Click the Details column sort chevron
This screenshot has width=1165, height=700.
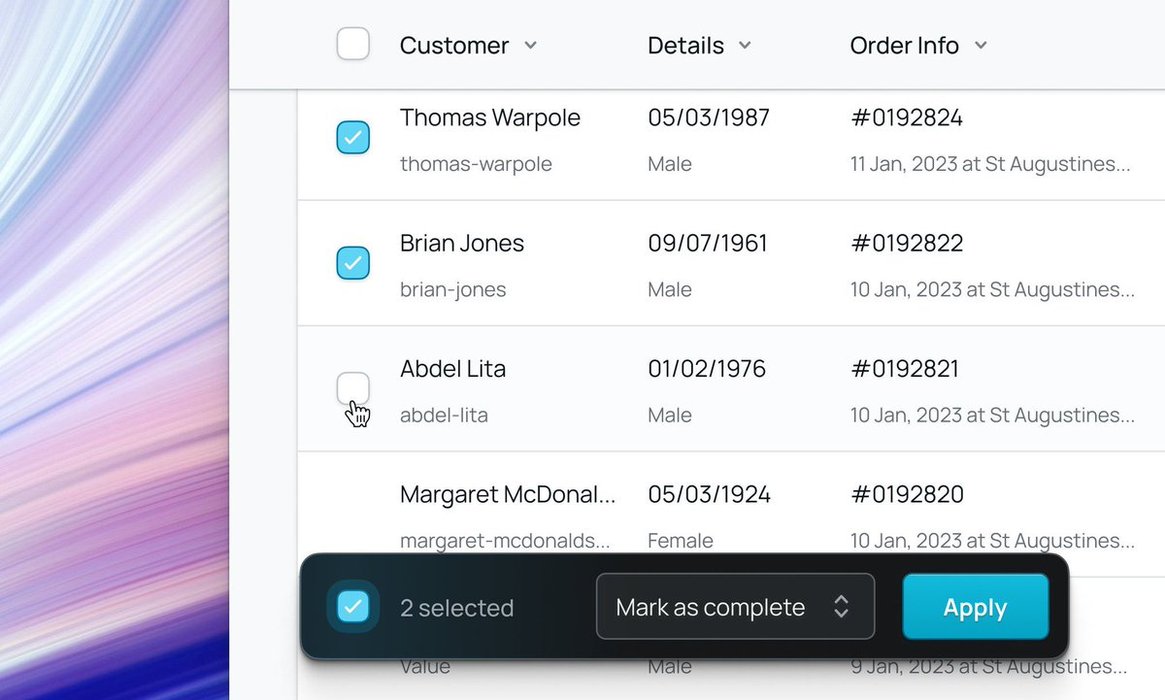[x=745, y=45]
